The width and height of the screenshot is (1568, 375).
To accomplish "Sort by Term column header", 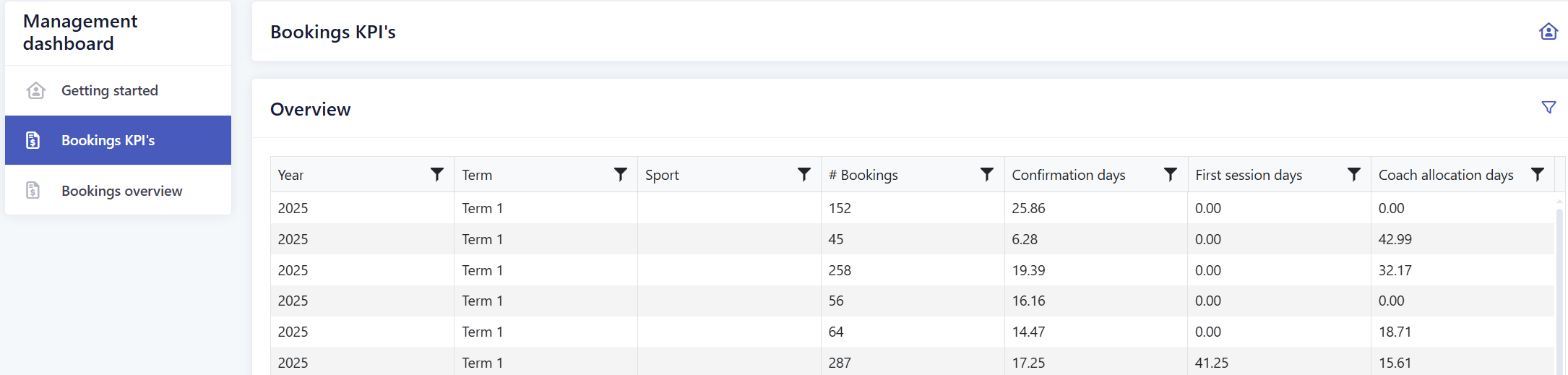I will [x=477, y=175].
